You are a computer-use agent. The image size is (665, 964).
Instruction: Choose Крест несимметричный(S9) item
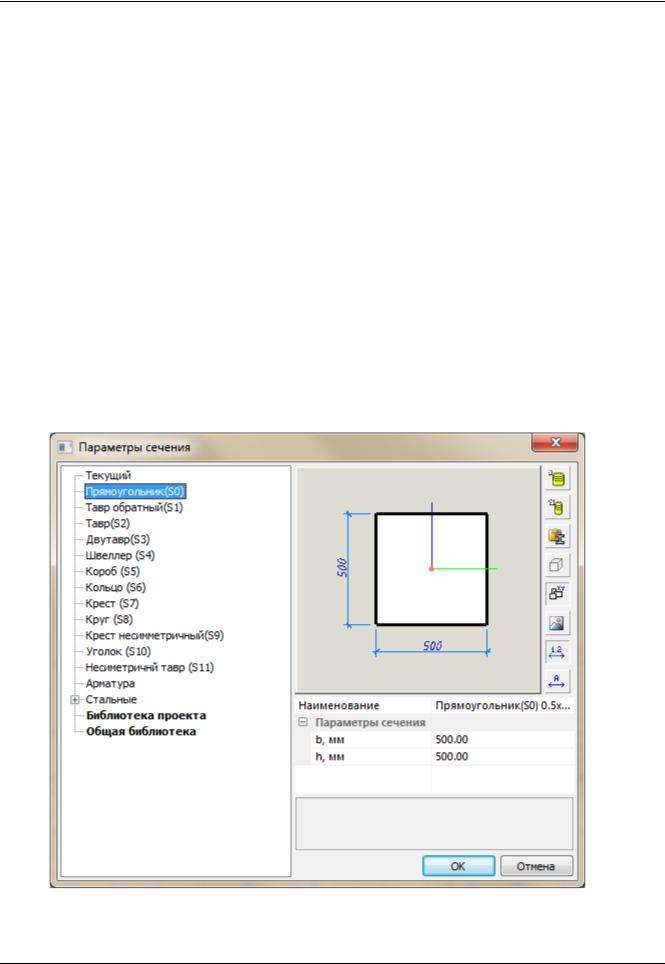[154, 635]
